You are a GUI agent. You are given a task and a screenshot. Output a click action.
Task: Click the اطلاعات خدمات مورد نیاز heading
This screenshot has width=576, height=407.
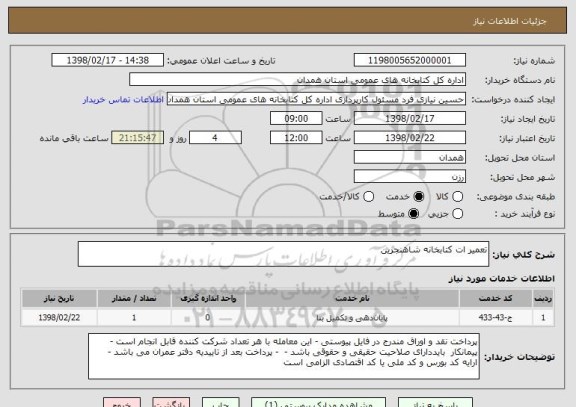[x=501, y=279]
